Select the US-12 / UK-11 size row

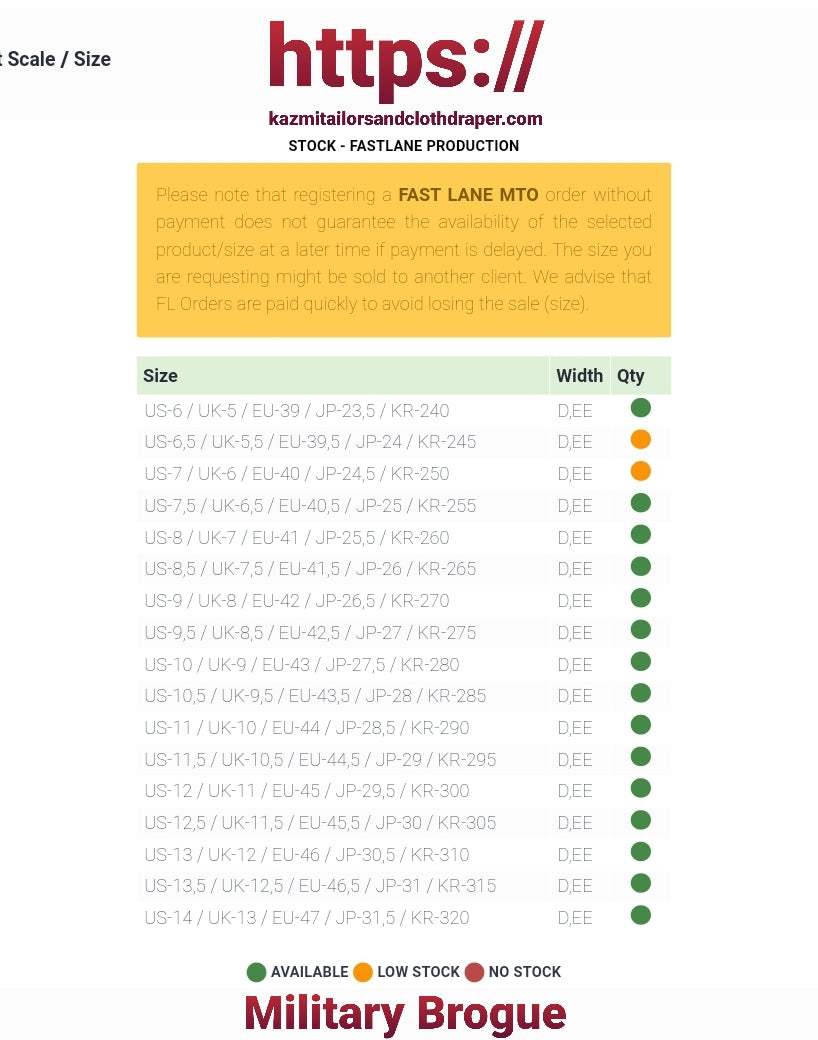[307, 791]
